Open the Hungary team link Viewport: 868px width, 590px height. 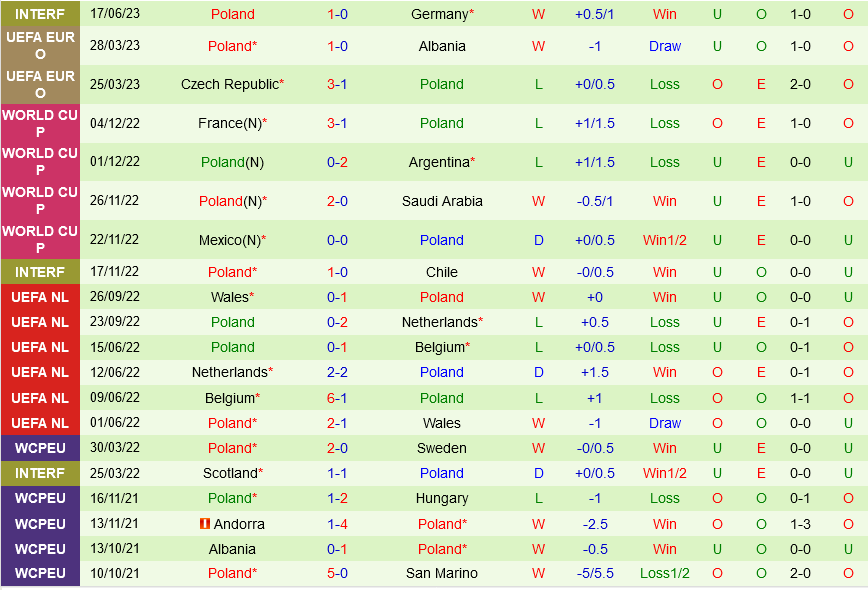tap(442, 498)
